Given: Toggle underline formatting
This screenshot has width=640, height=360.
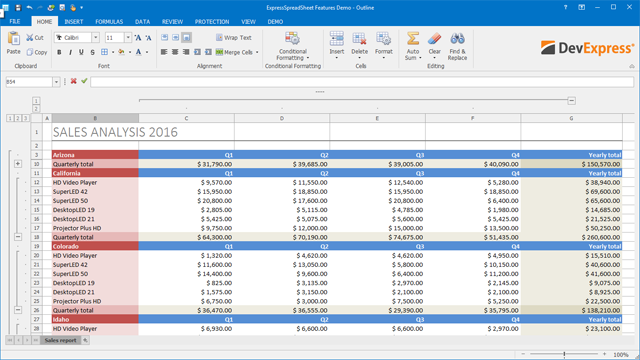Looking at the screenshot, I should click(81, 52).
